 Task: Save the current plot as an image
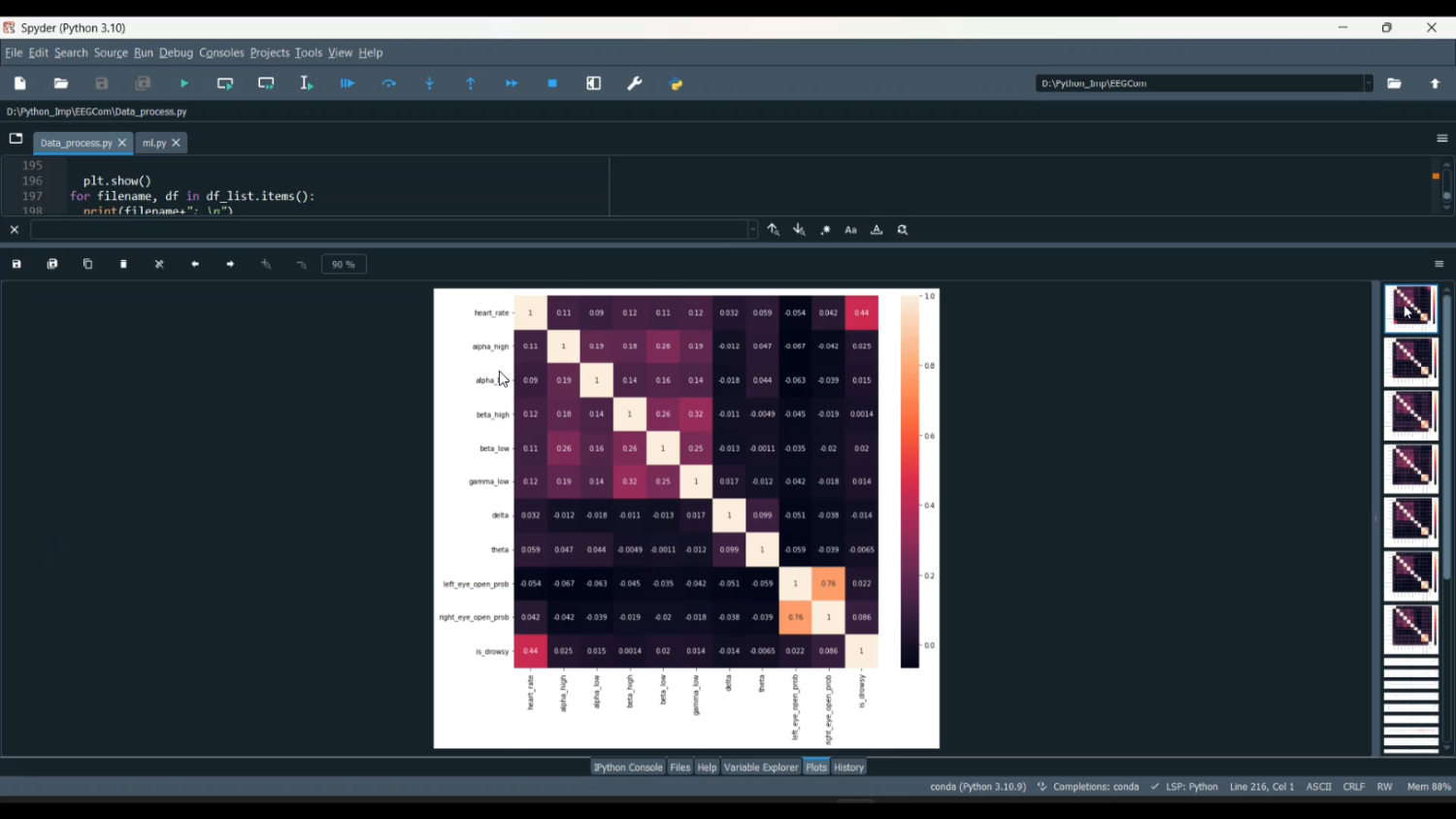point(17,264)
